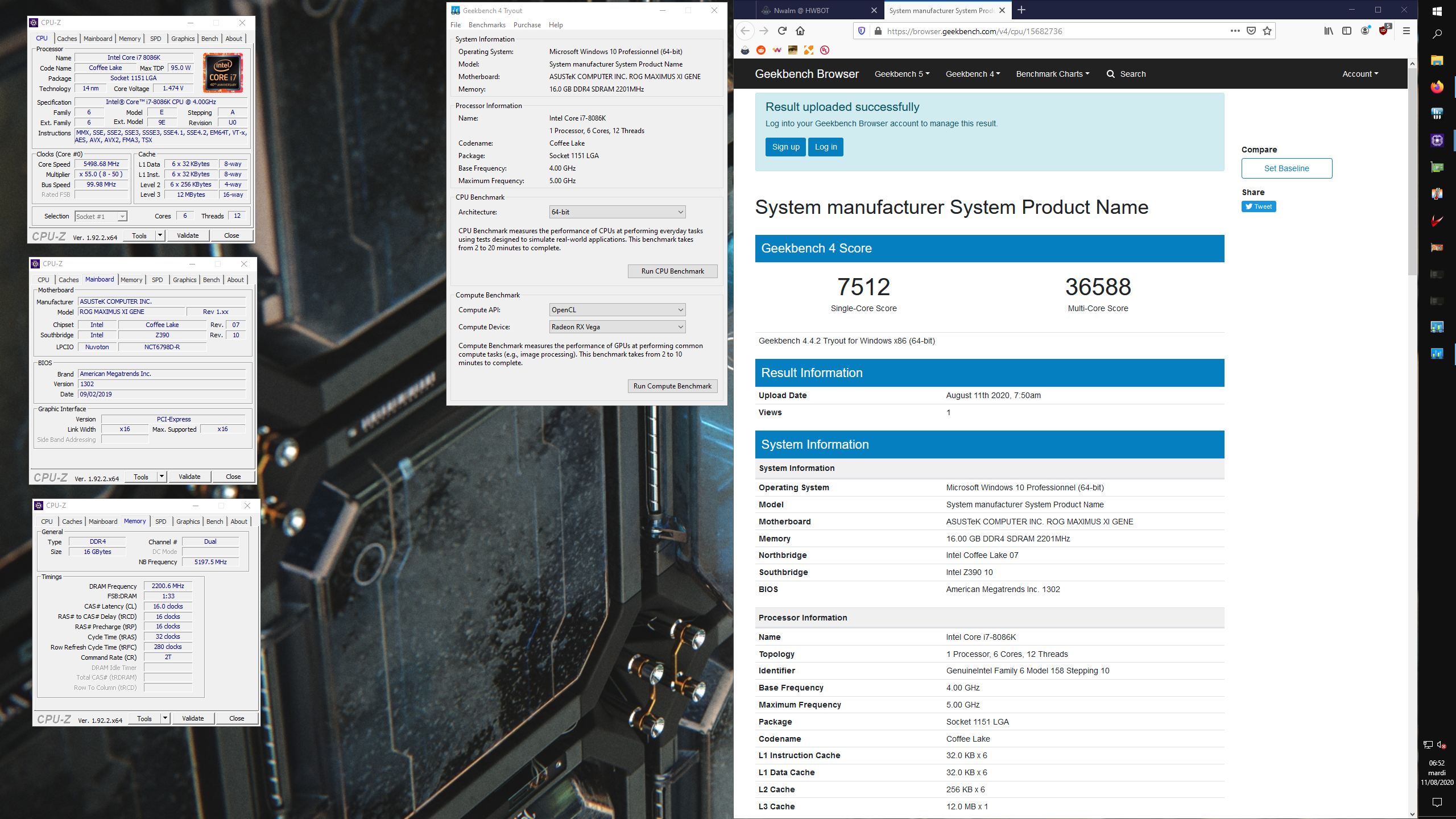Go to the Firefox home page
This screenshot has height=819, width=1456.
pyautogui.click(x=800, y=31)
